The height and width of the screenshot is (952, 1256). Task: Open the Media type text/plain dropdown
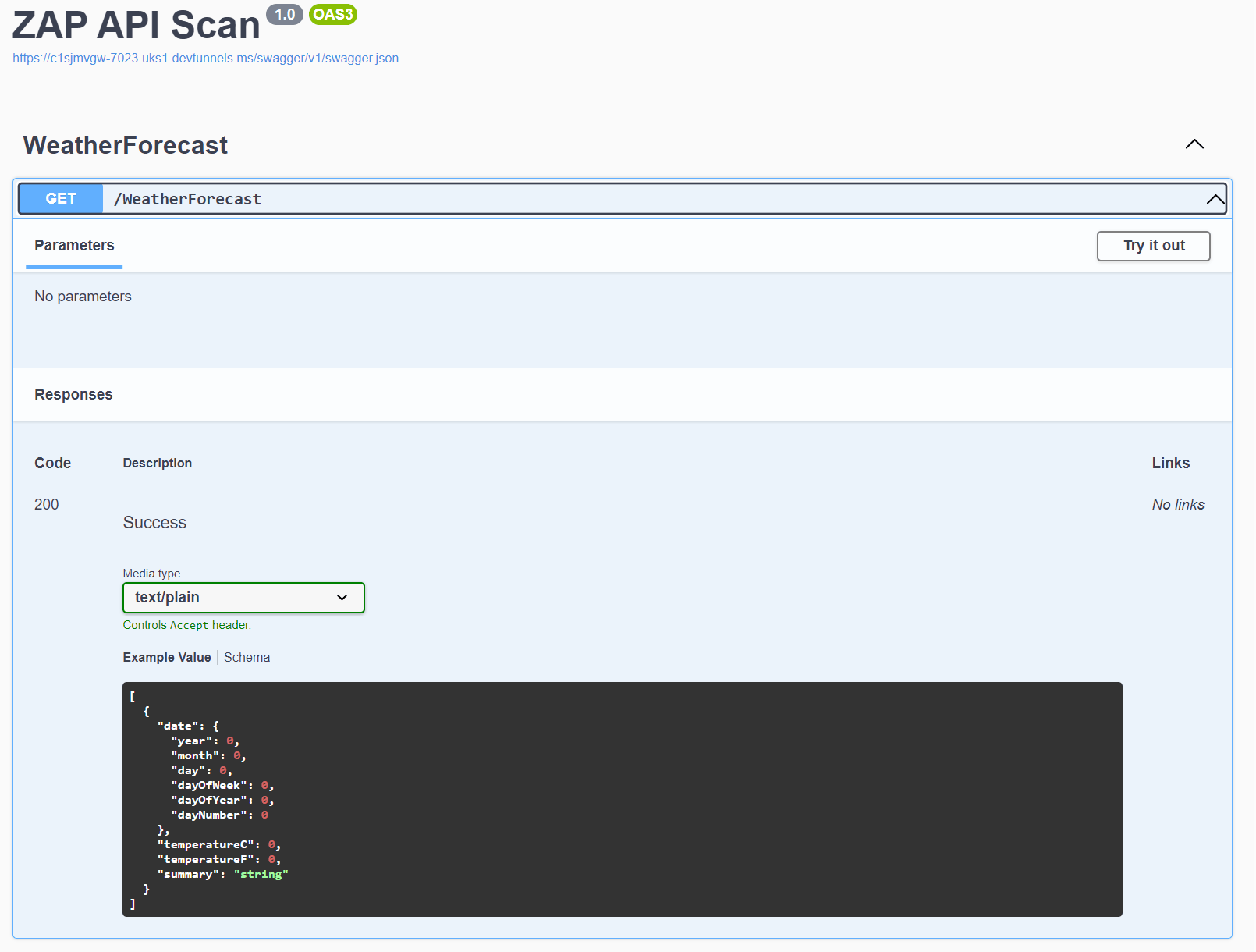[243, 598]
